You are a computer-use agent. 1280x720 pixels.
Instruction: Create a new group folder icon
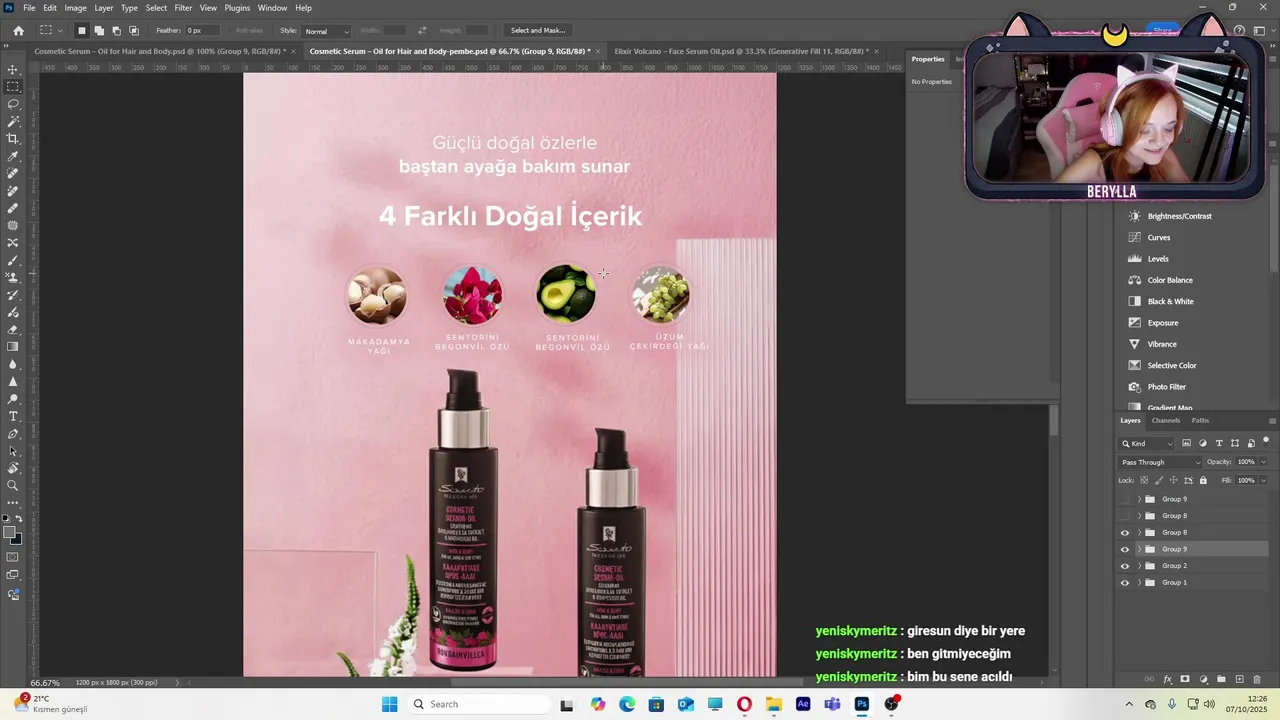pos(1221,679)
